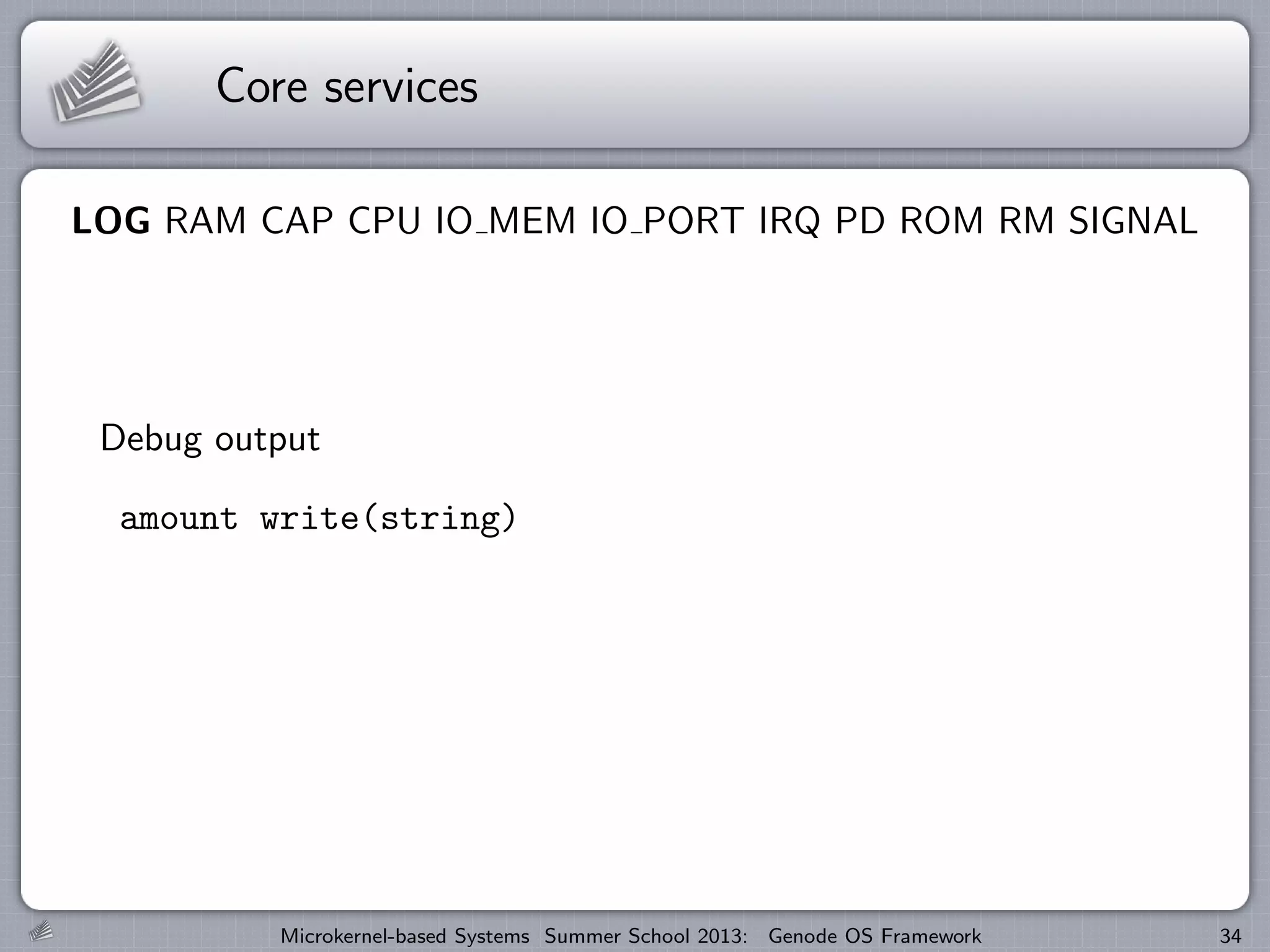Select the IO_PORT service label
The image size is (1270, 952).
click(667, 221)
